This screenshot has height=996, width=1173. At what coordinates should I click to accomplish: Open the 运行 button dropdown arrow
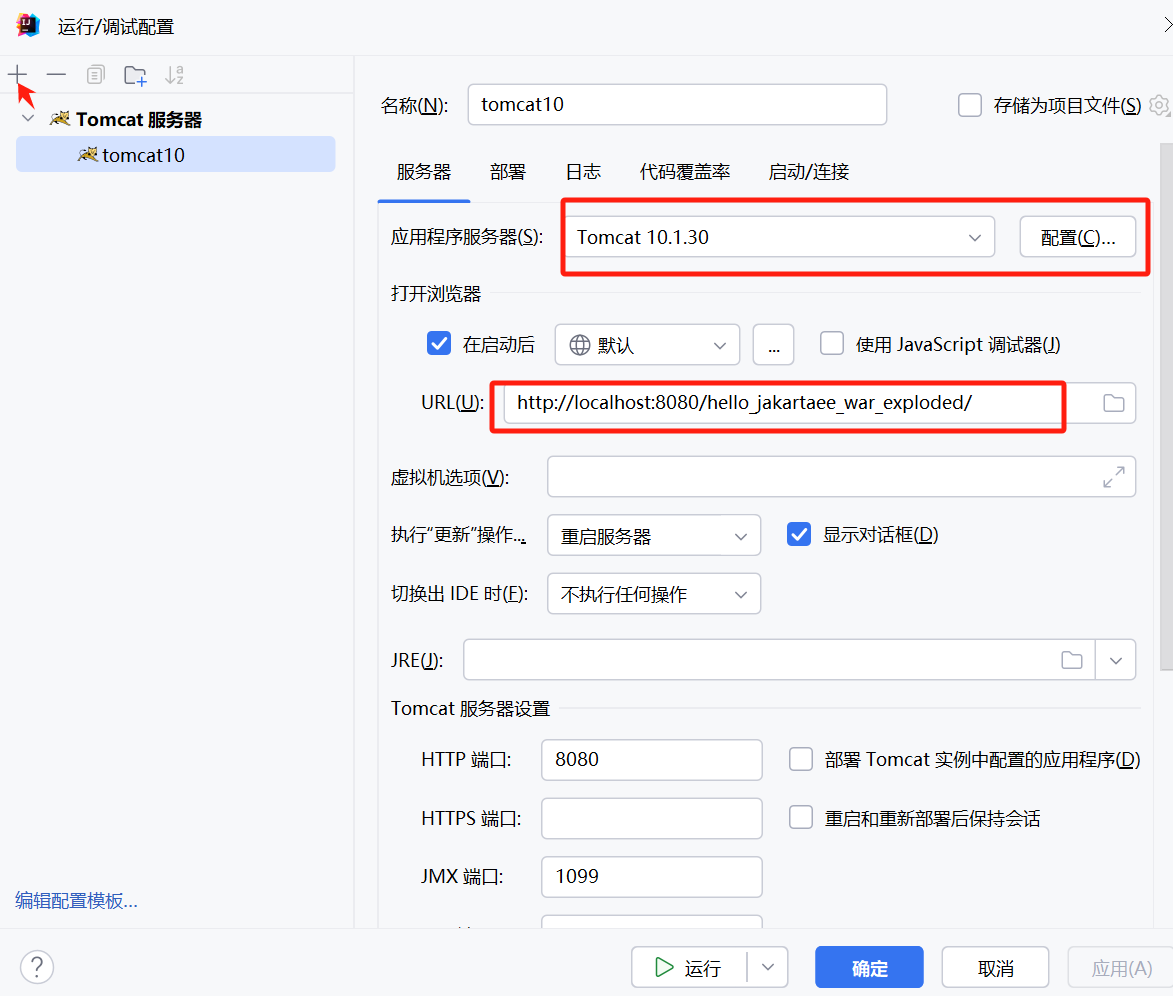point(768,967)
